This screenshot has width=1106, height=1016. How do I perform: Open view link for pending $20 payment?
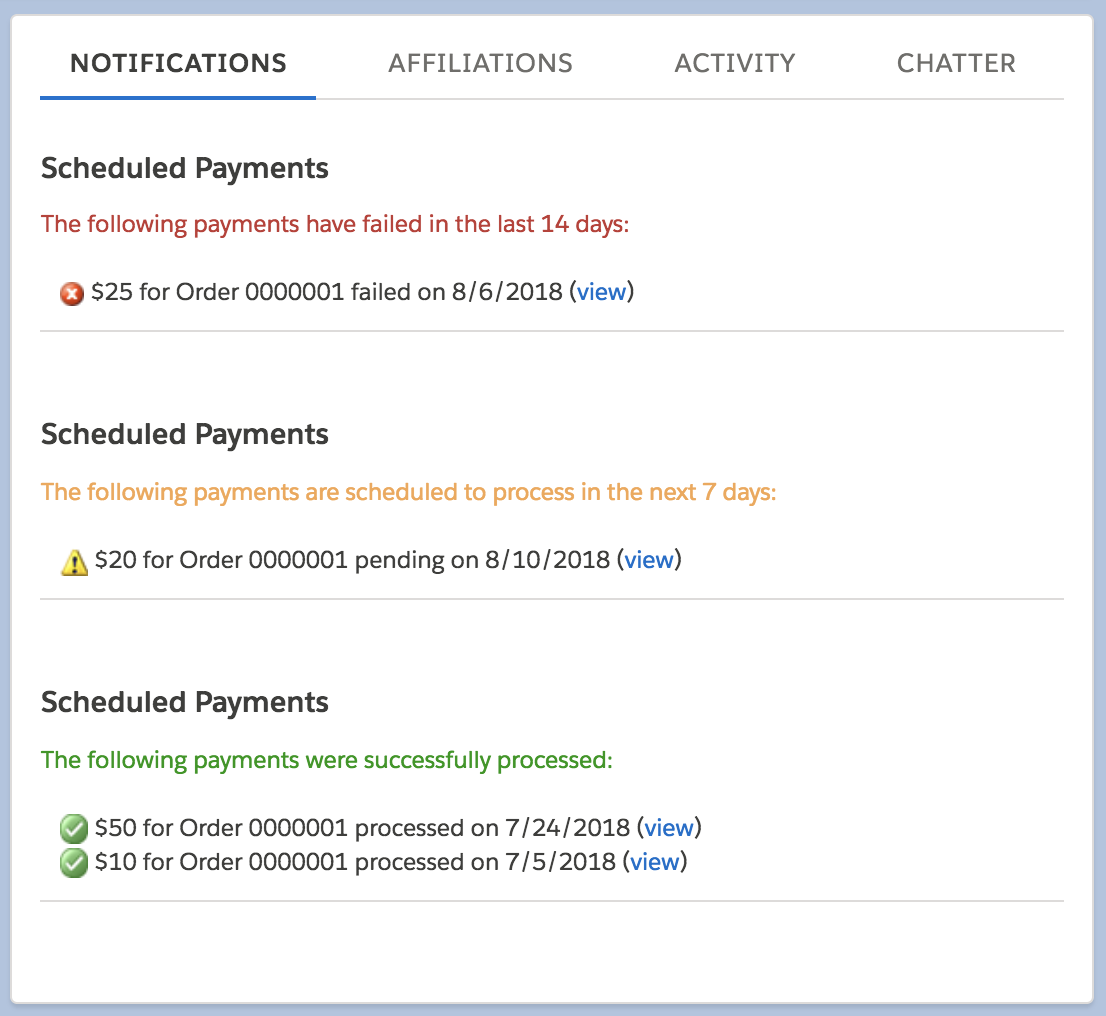click(648, 560)
